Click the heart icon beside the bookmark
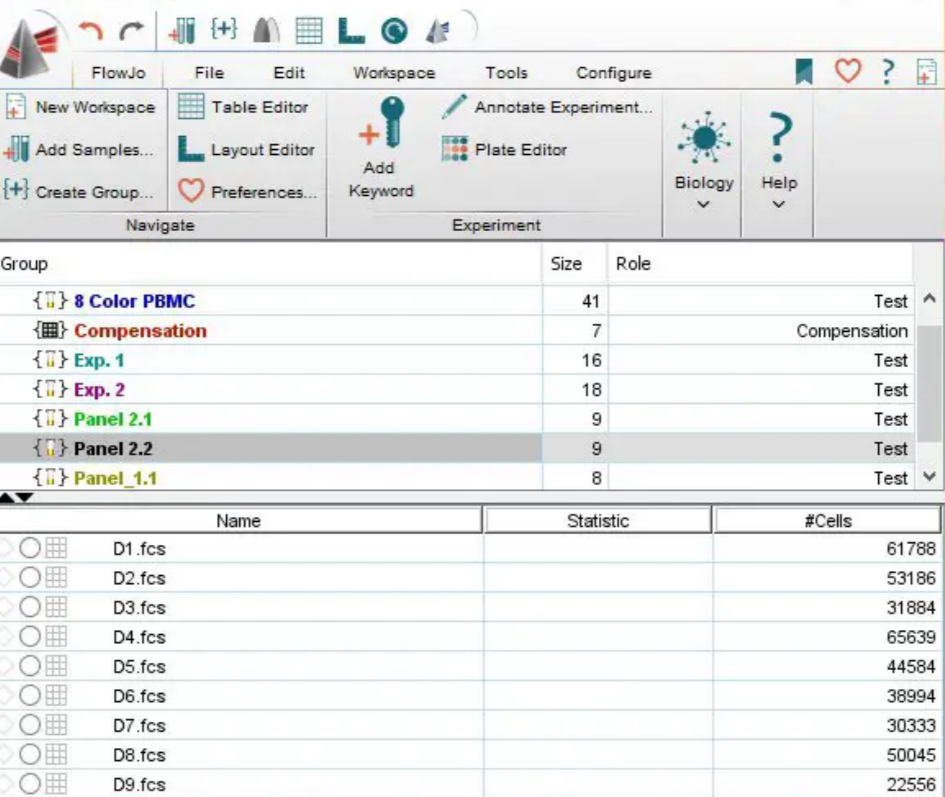Screen dimensions: 945x797 (x=847, y=71)
